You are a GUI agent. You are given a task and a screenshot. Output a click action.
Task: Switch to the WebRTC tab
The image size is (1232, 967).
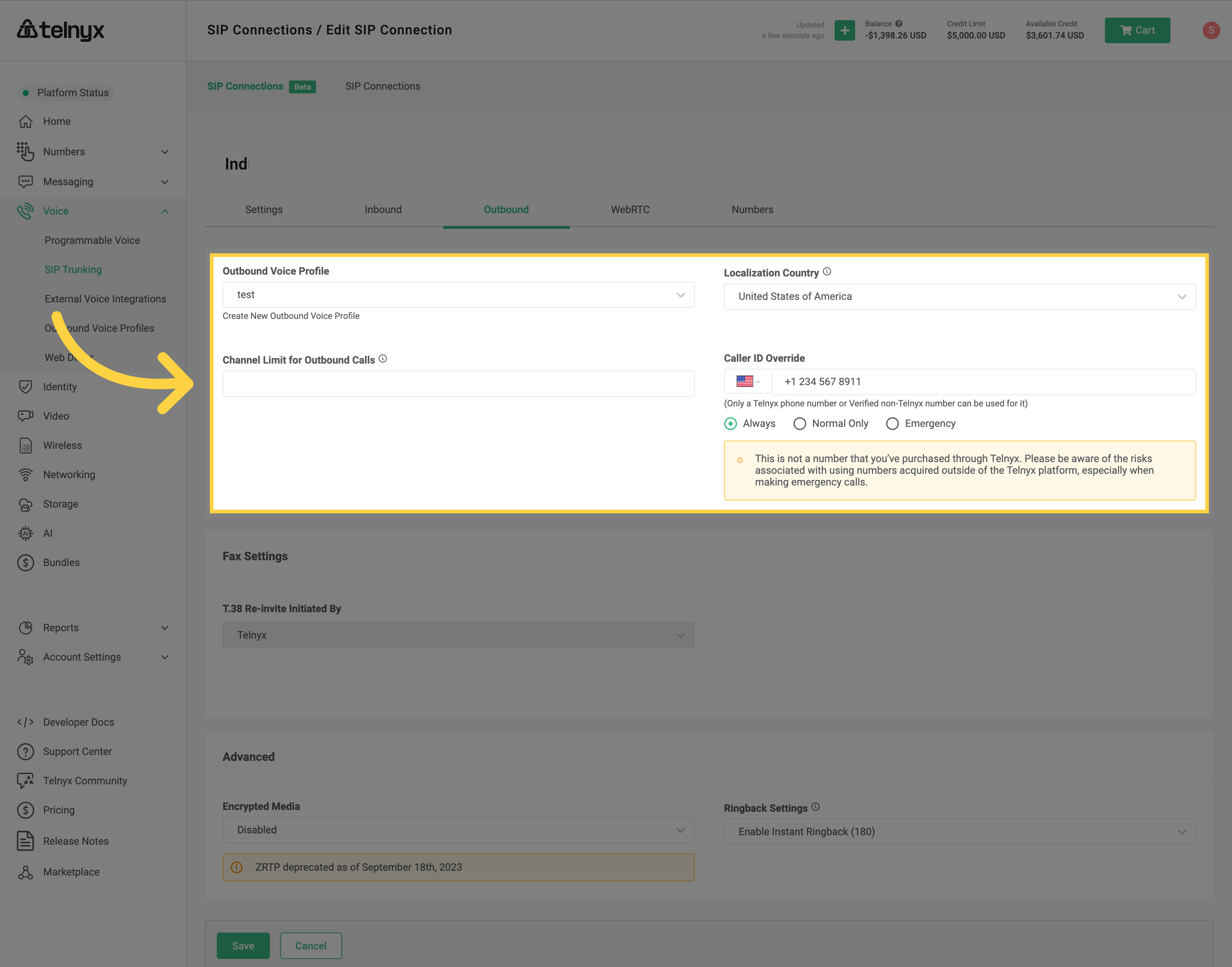click(630, 209)
